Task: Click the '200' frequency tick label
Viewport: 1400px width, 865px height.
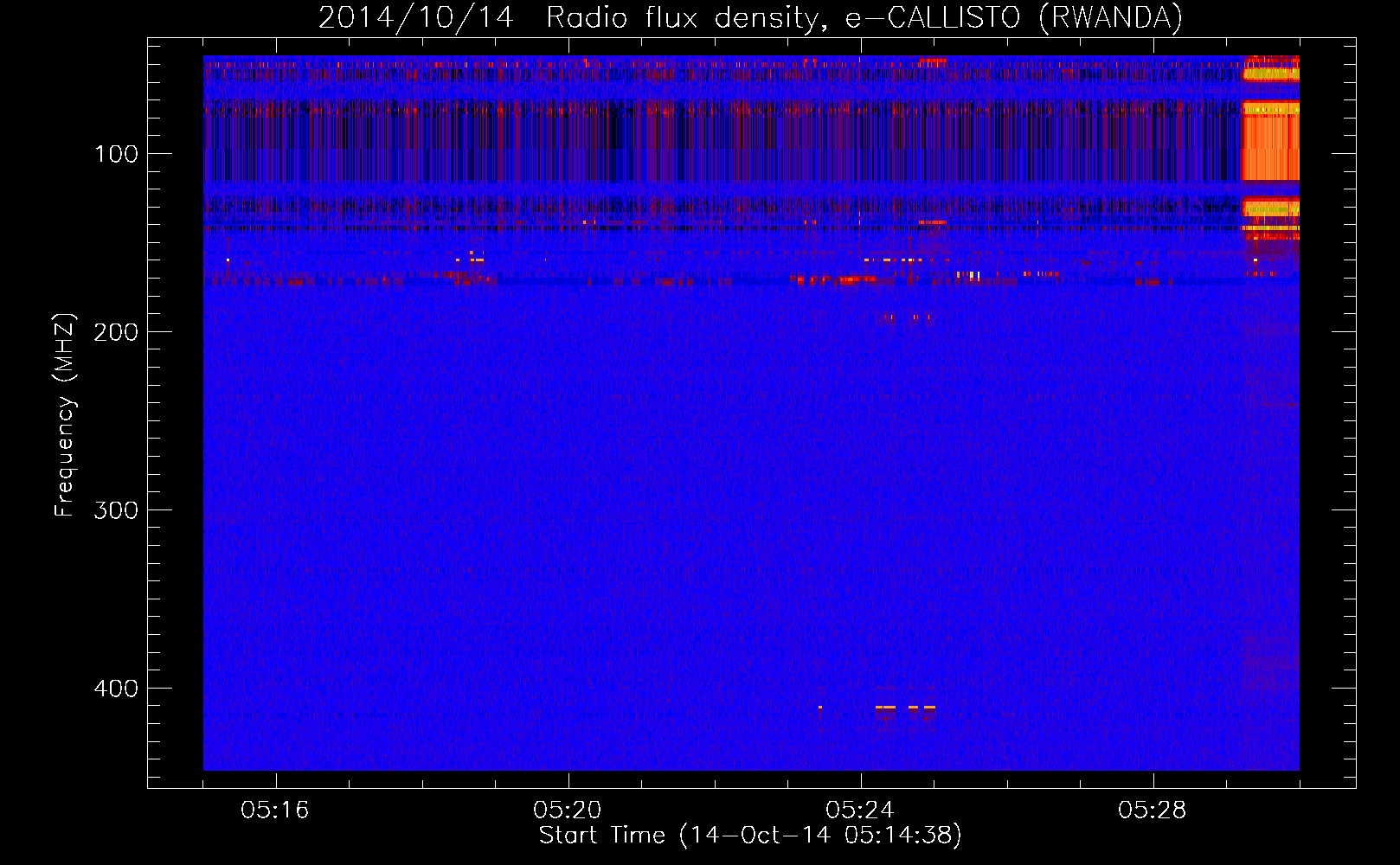Action: (x=116, y=332)
